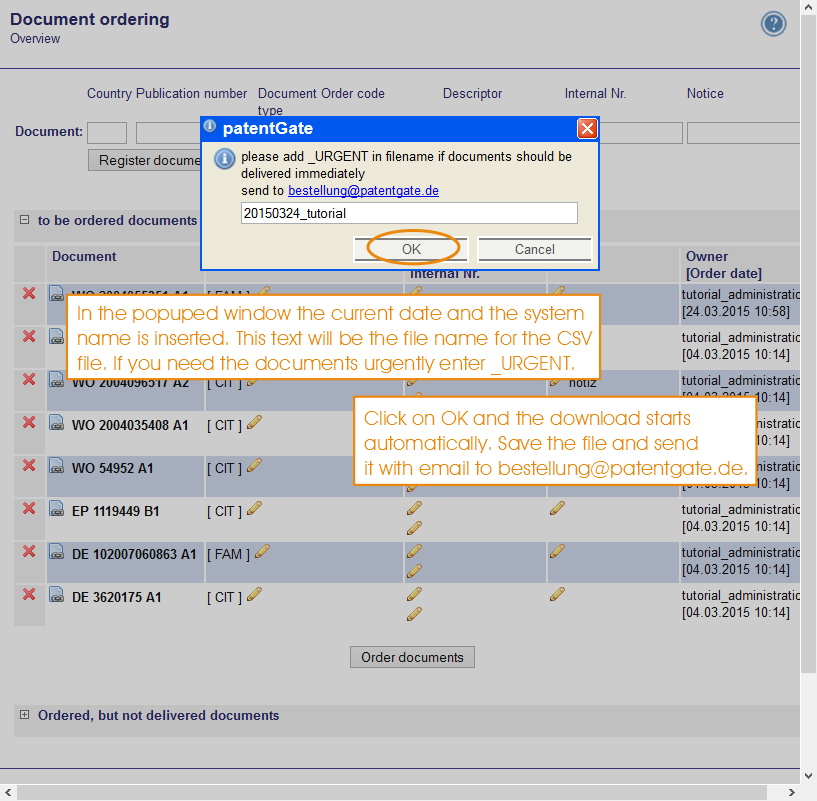Select the text 'WO 54952 A1'
The image size is (817, 801).
[113, 468]
